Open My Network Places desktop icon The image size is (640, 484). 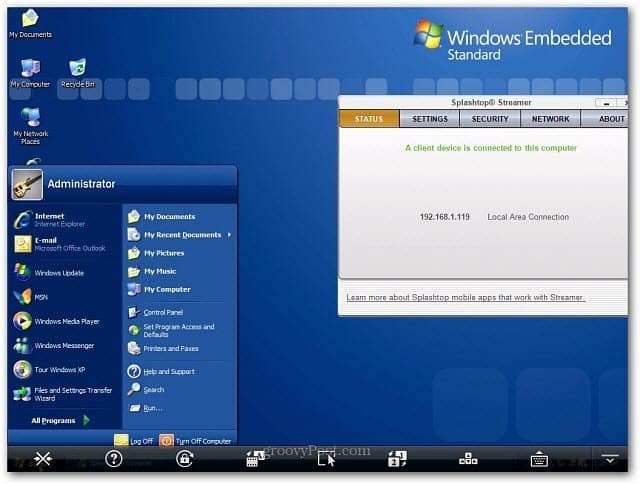(31, 126)
